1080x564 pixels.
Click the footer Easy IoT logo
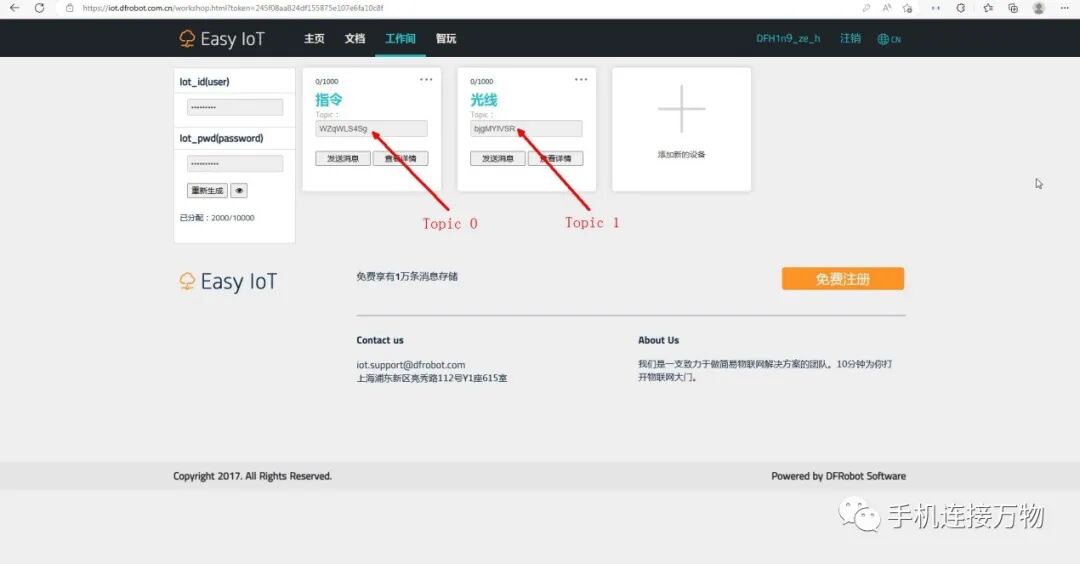(x=228, y=282)
